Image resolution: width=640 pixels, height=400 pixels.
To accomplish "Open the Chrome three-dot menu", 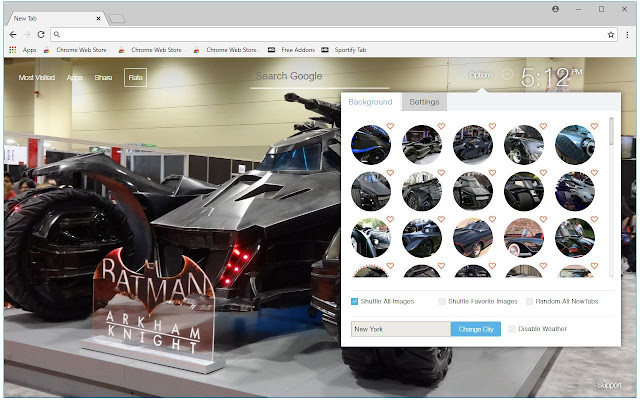I will coord(627,35).
